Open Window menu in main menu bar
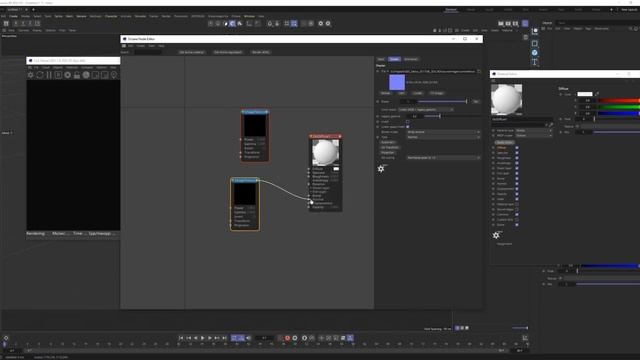 (x=249, y=16)
